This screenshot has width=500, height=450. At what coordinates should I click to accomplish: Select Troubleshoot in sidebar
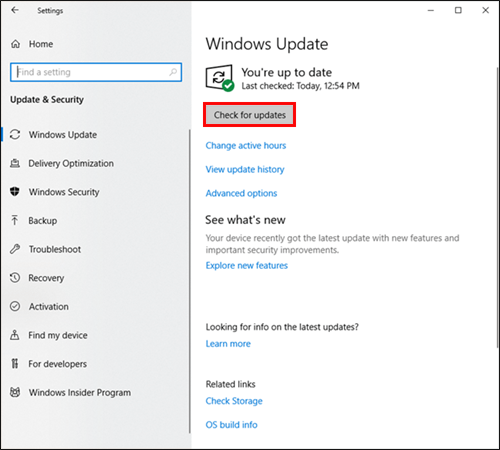[x=55, y=249]
